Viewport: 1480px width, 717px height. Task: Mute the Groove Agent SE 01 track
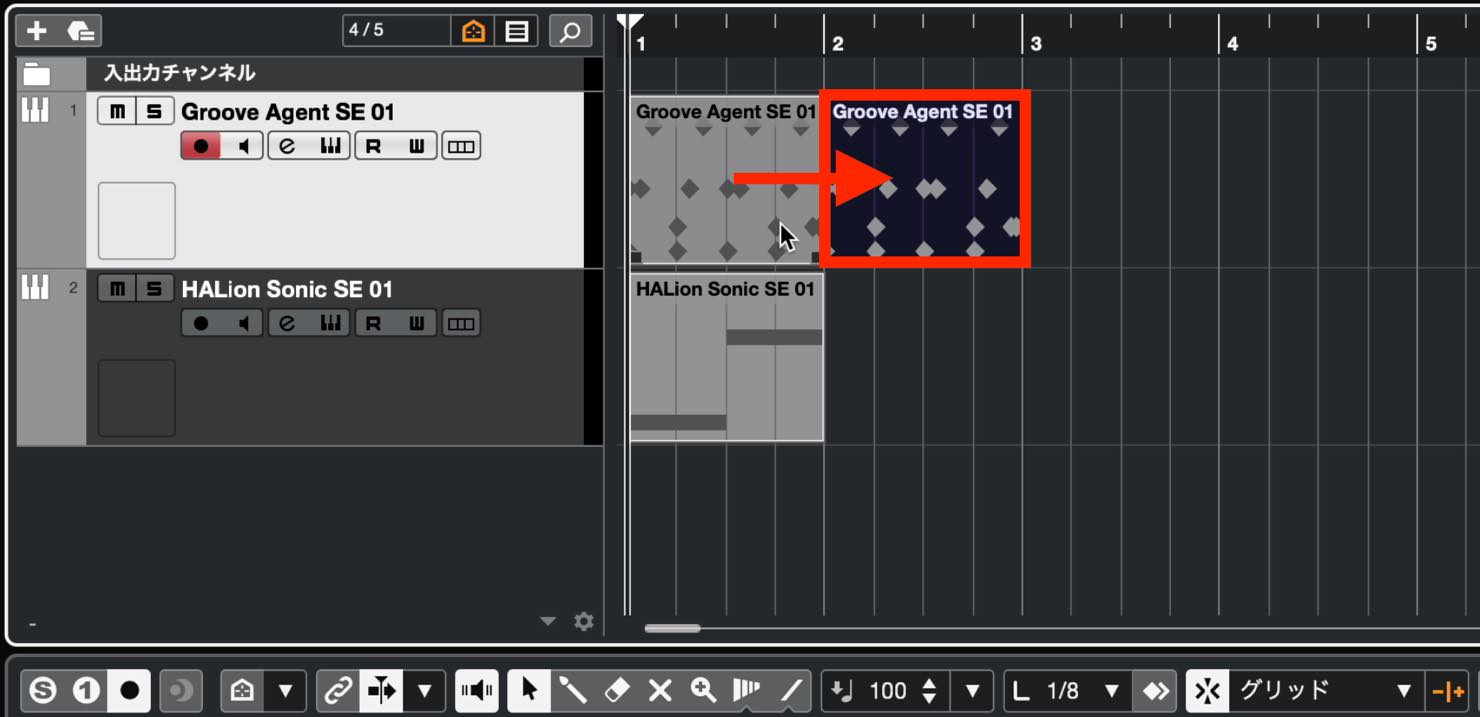point(117,112)
